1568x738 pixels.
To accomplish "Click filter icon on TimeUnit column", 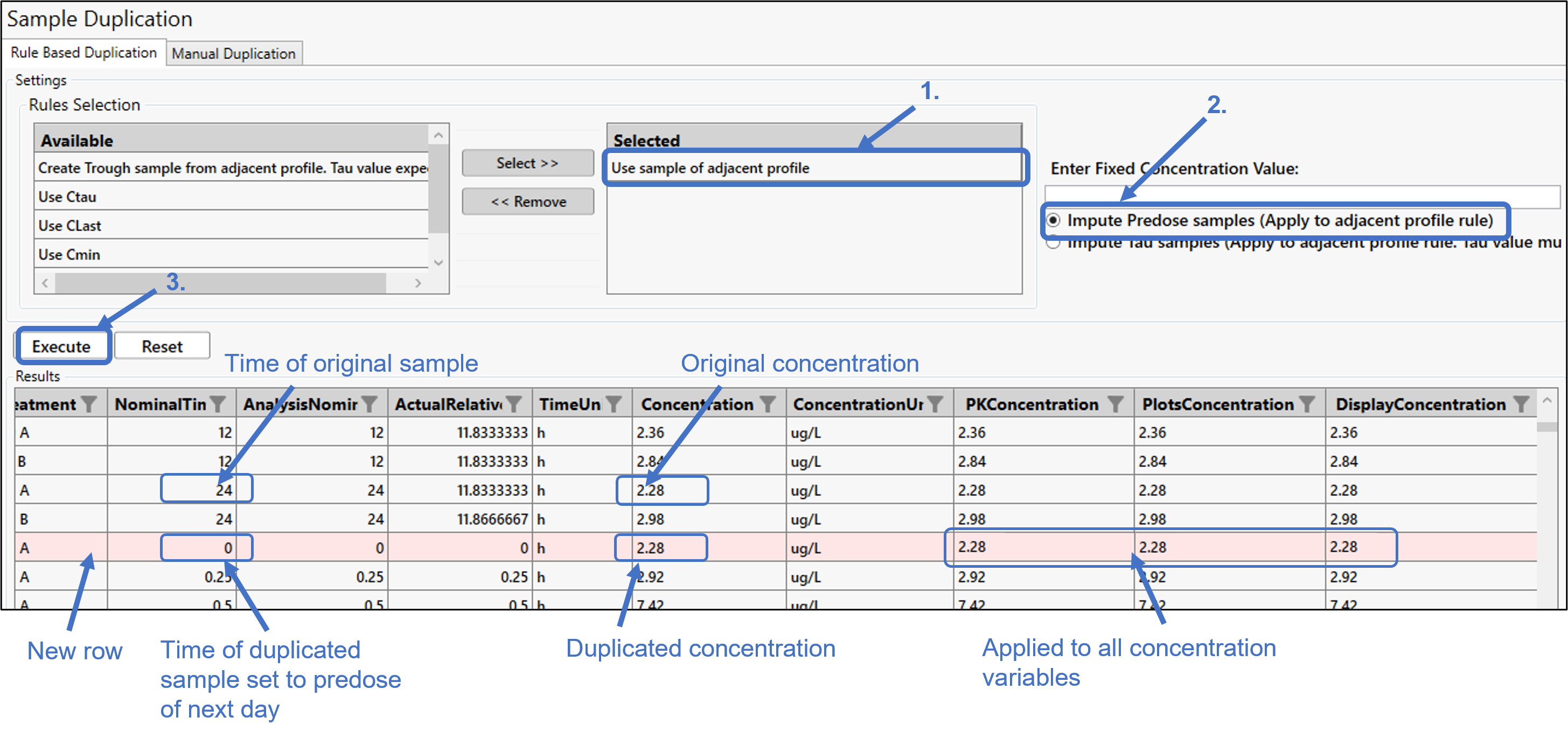I will (x=614, y=405).
